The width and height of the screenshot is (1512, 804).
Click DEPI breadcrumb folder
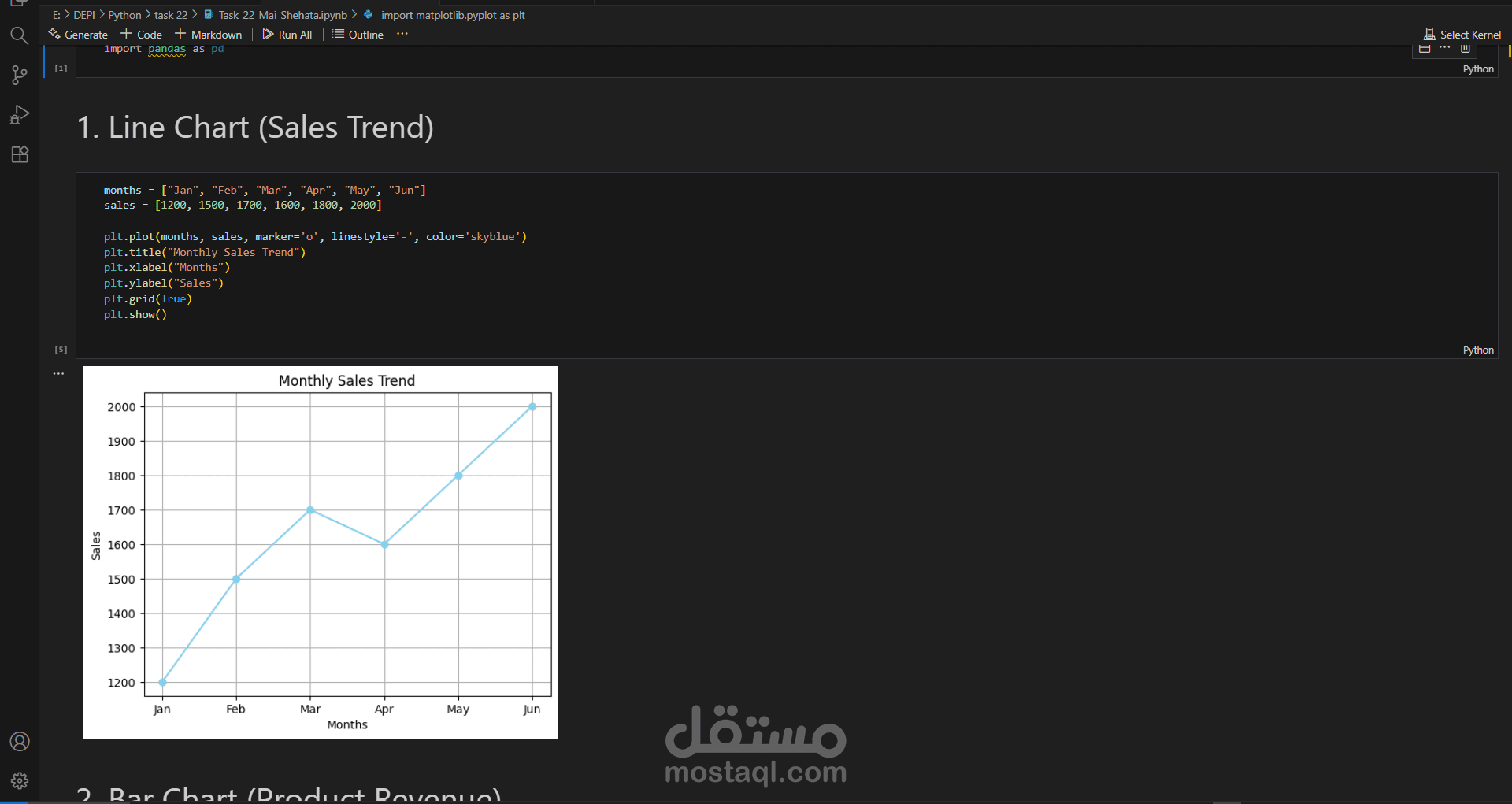point(84,15)
